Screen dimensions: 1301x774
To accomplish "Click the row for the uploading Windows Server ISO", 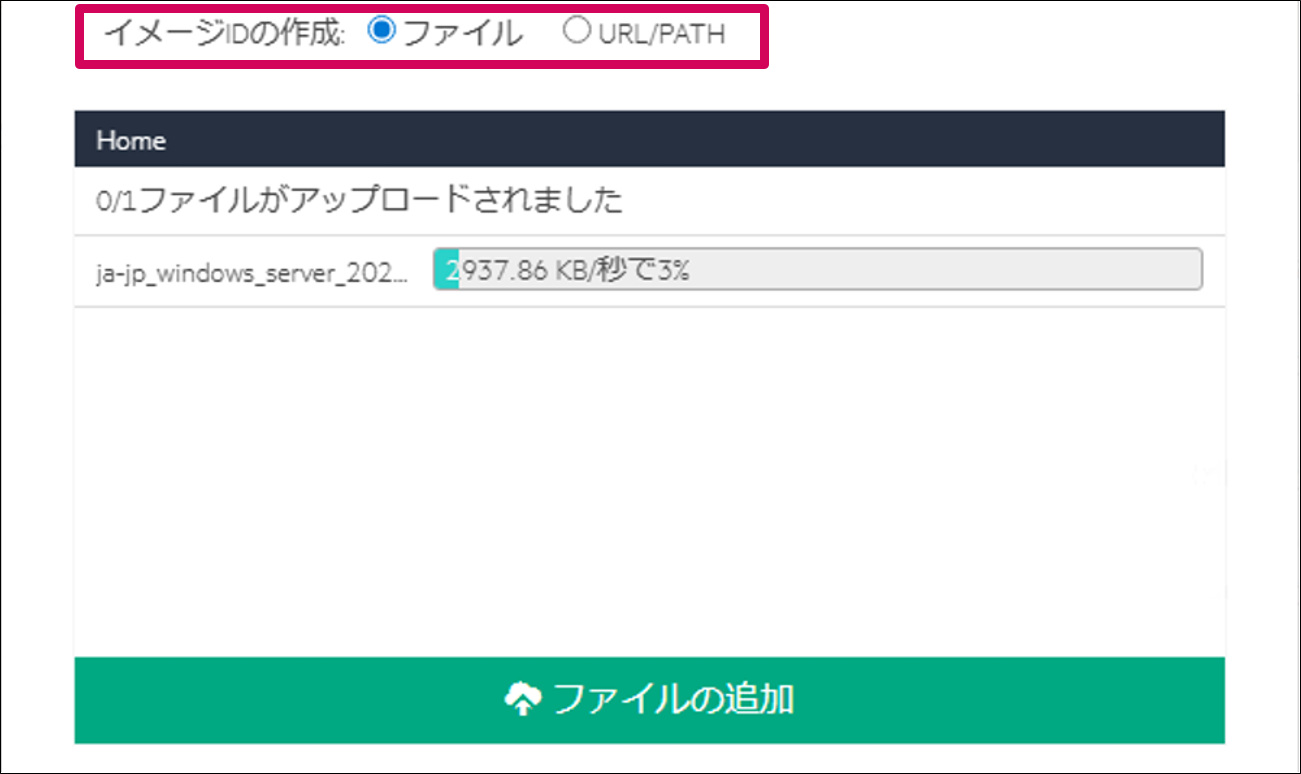I will coord(649,269).
